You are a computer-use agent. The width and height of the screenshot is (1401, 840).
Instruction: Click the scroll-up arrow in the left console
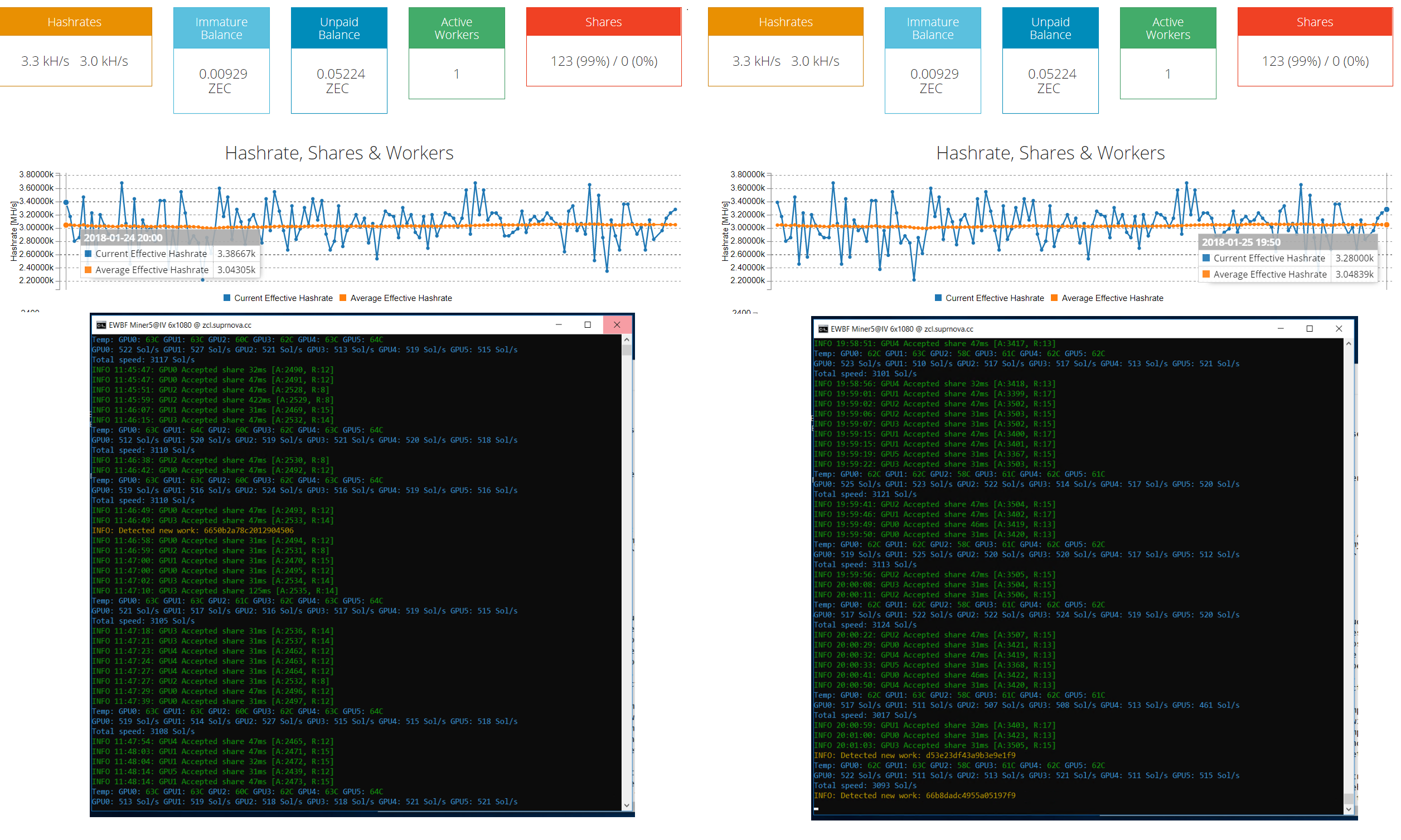[627, 339]
